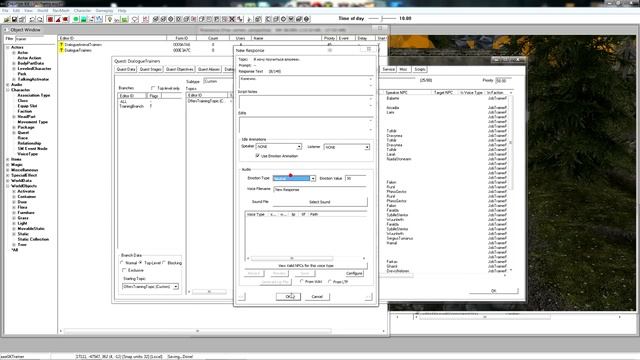Select the Quest item in Character tree
The height and width of the screenshot is (360, 640).
[23, 133]
